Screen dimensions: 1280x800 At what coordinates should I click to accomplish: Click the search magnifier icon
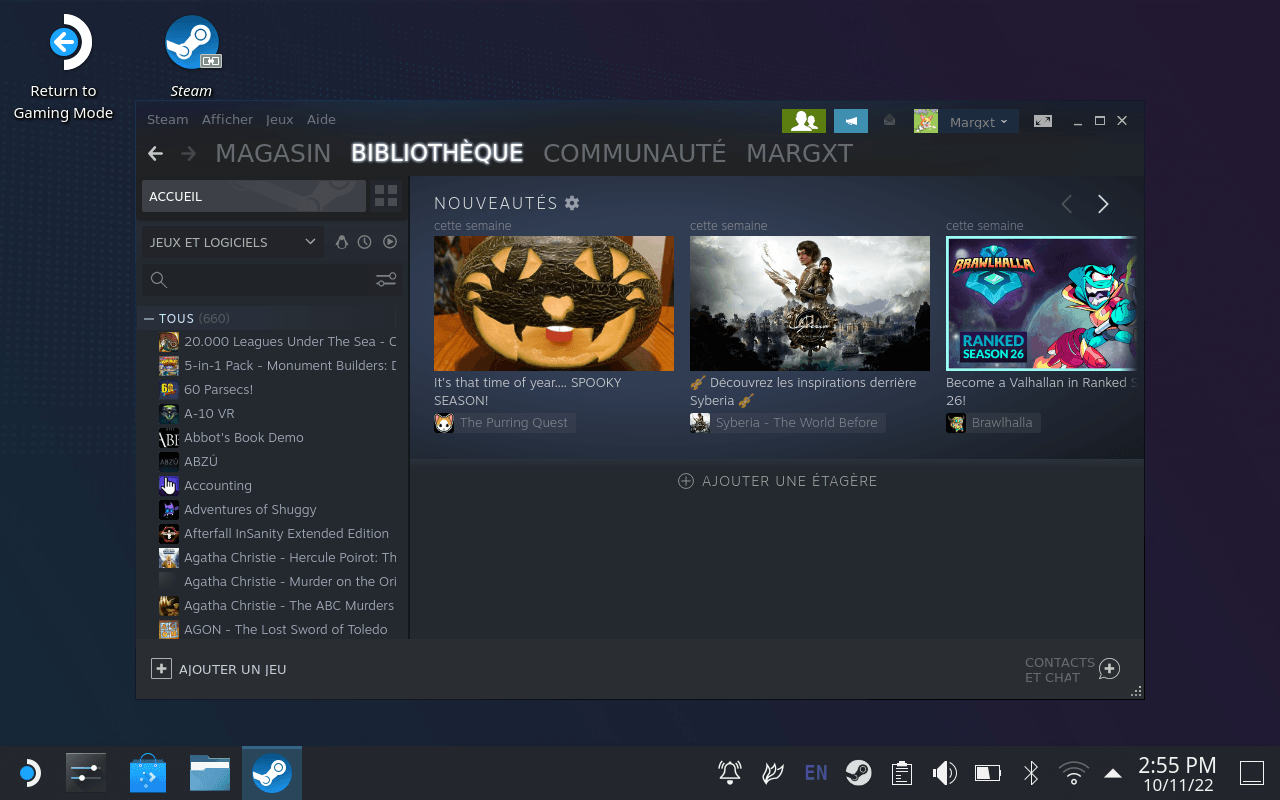[158, 280]
